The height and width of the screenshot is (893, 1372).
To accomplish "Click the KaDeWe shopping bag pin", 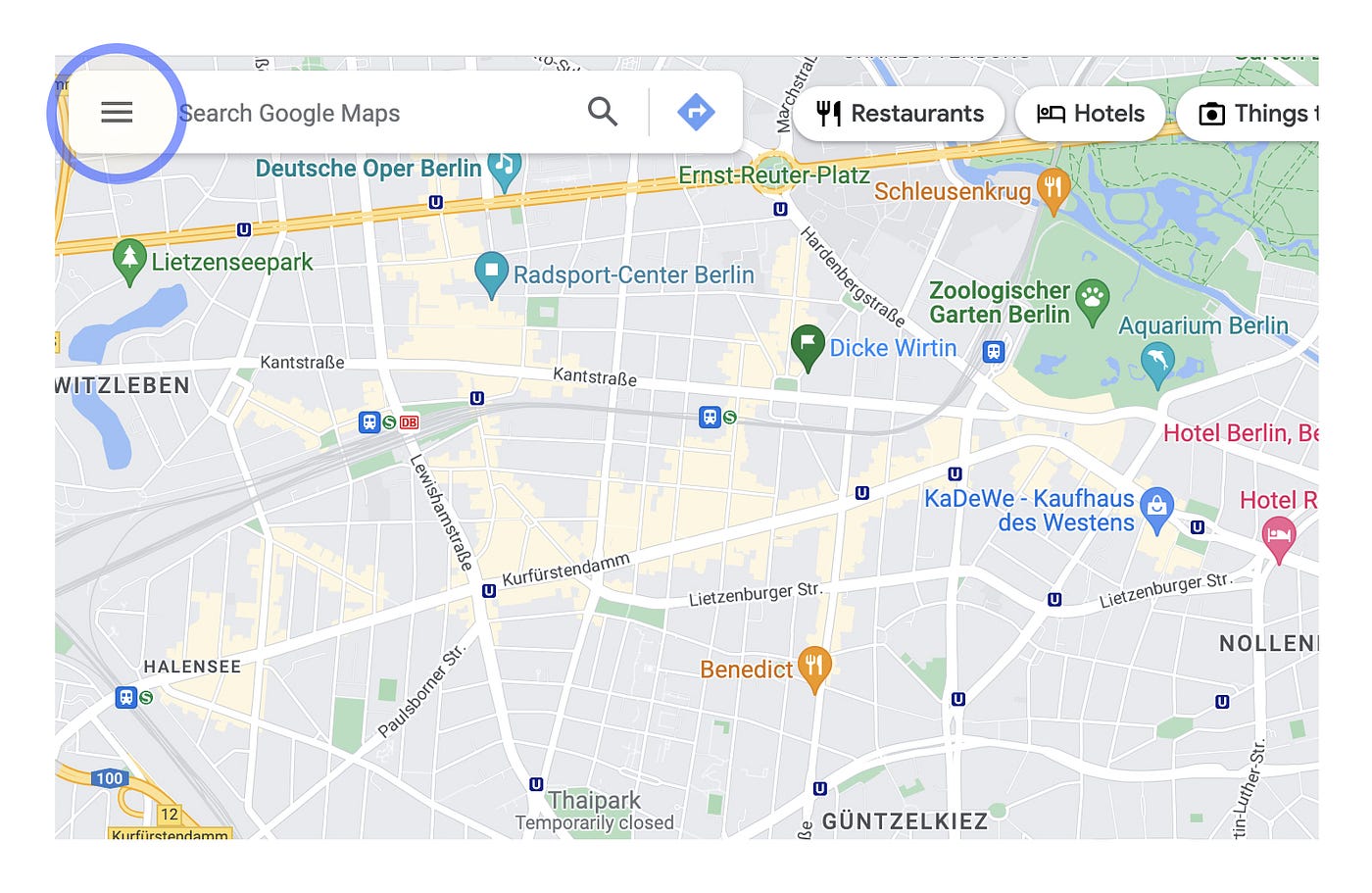I will [x=1157, y=511].
